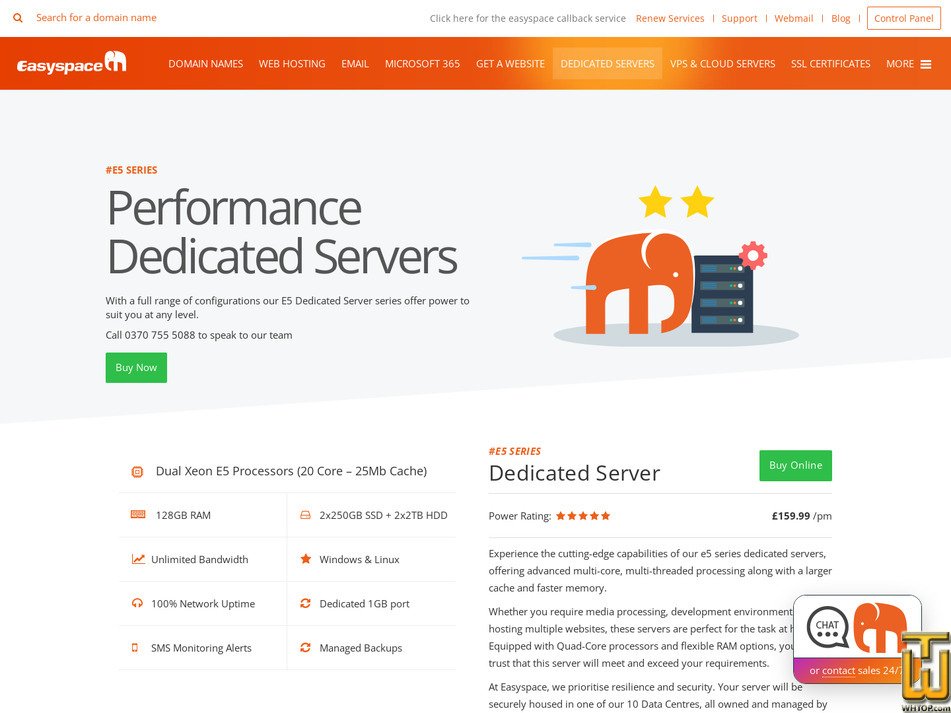Open the Webmail link
Viewport: 951px width, 713px height.
coord(793,18)
